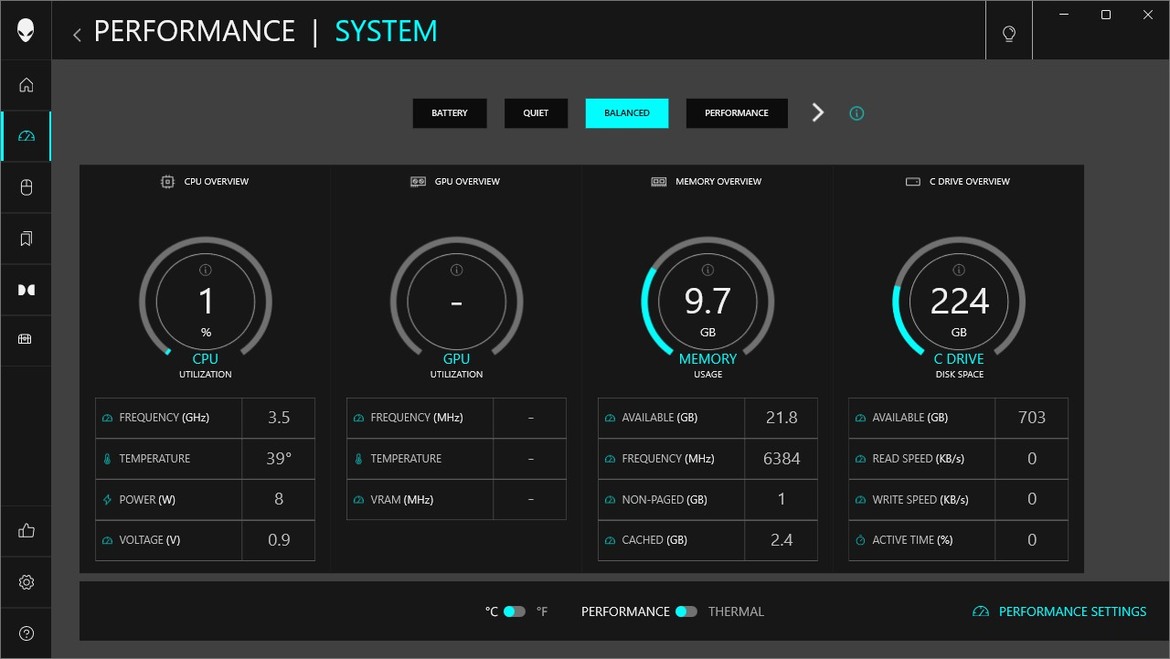Switch the Performance/Thermal view toggle
Image resolution: width=1170 pixels, height=659 pixels.
click(x=686, y=611)
